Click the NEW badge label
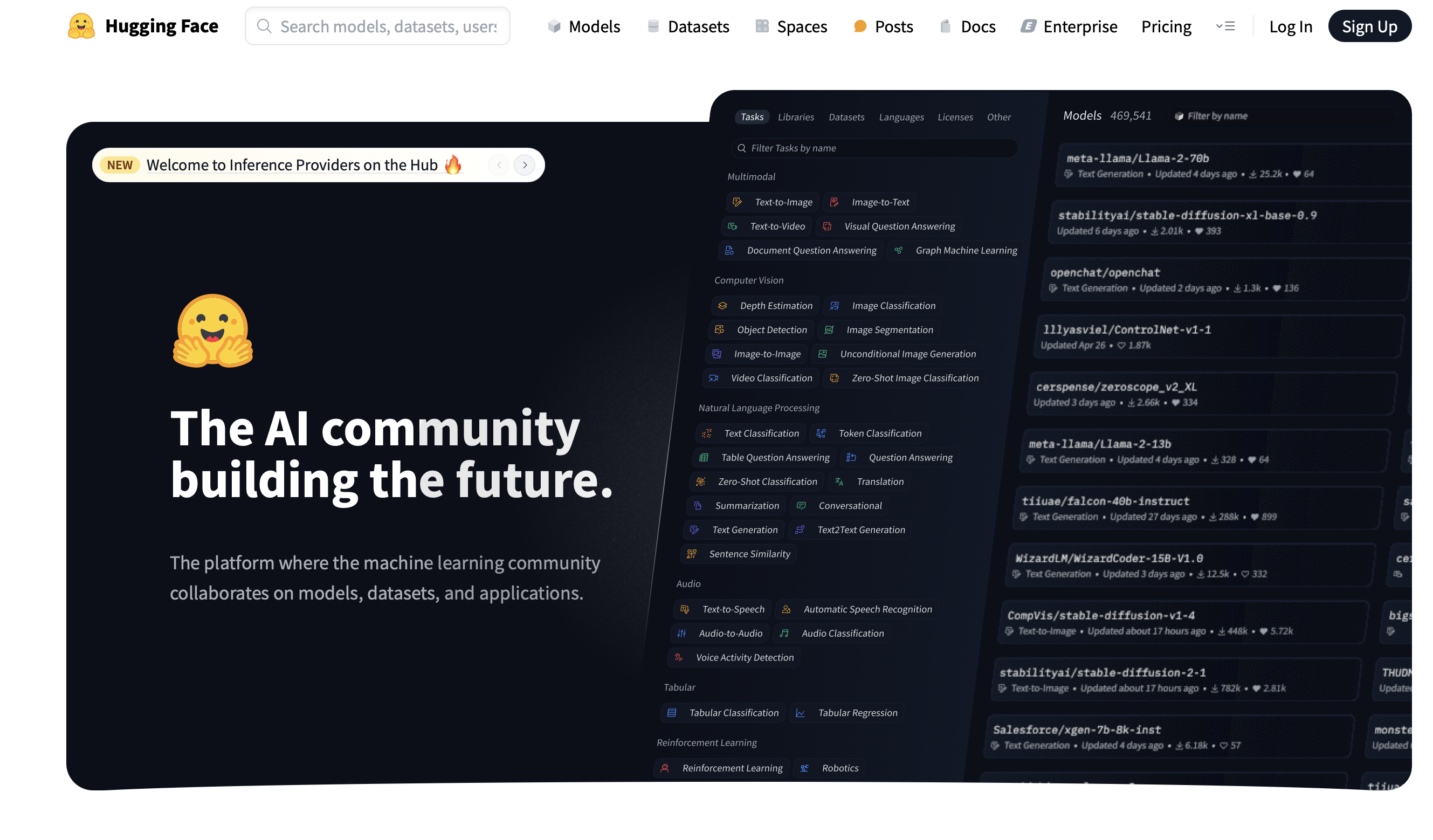 (120, 165)
